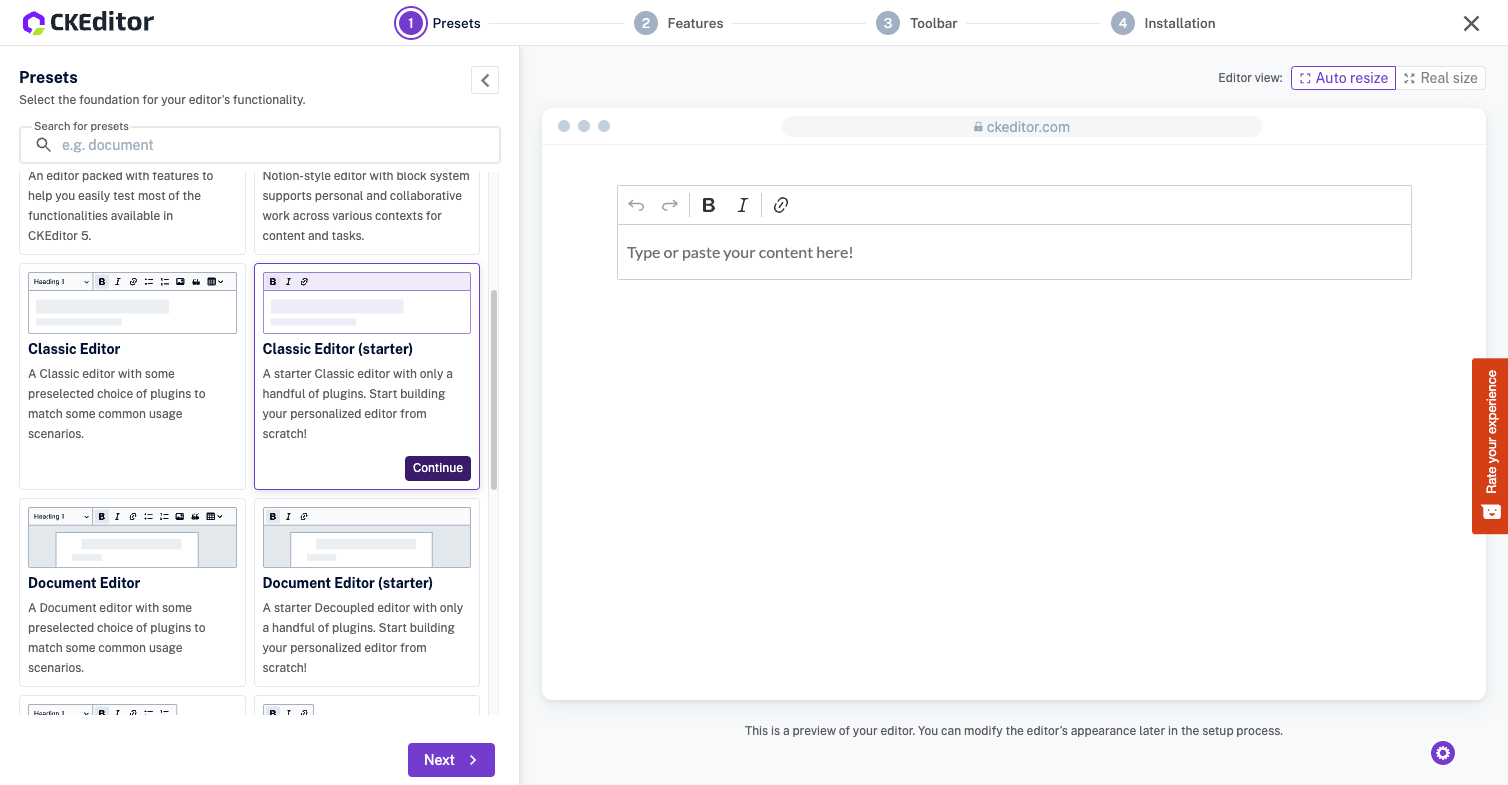
Task: Click the search magnifier icon
Action: click(x=44, y=145)
